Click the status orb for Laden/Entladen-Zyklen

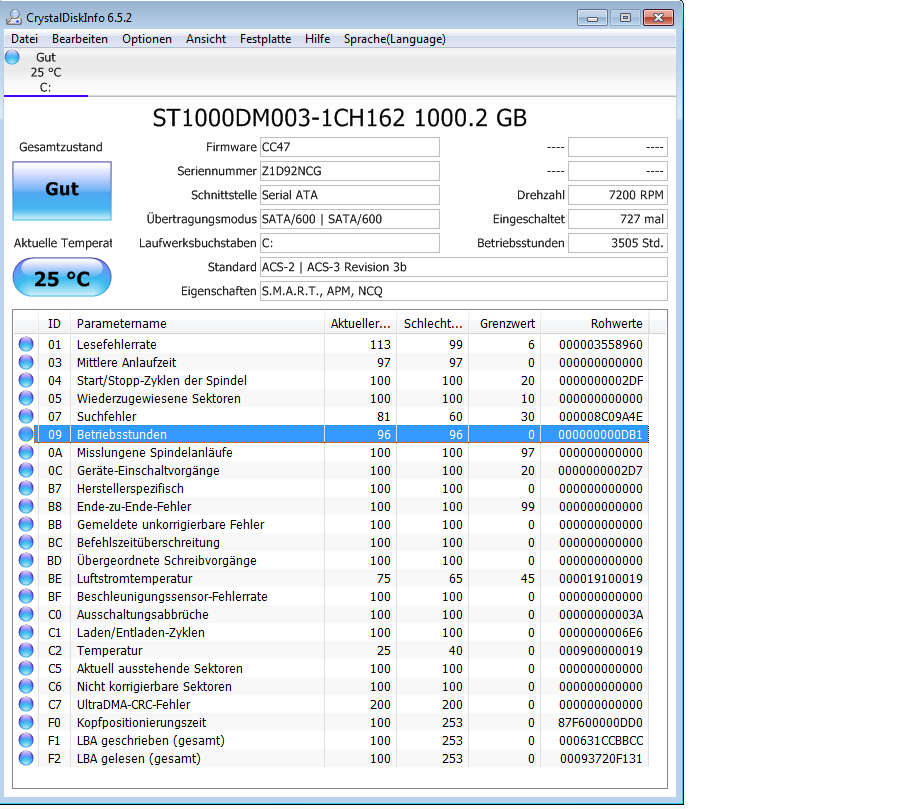click(x=26, y=633)
